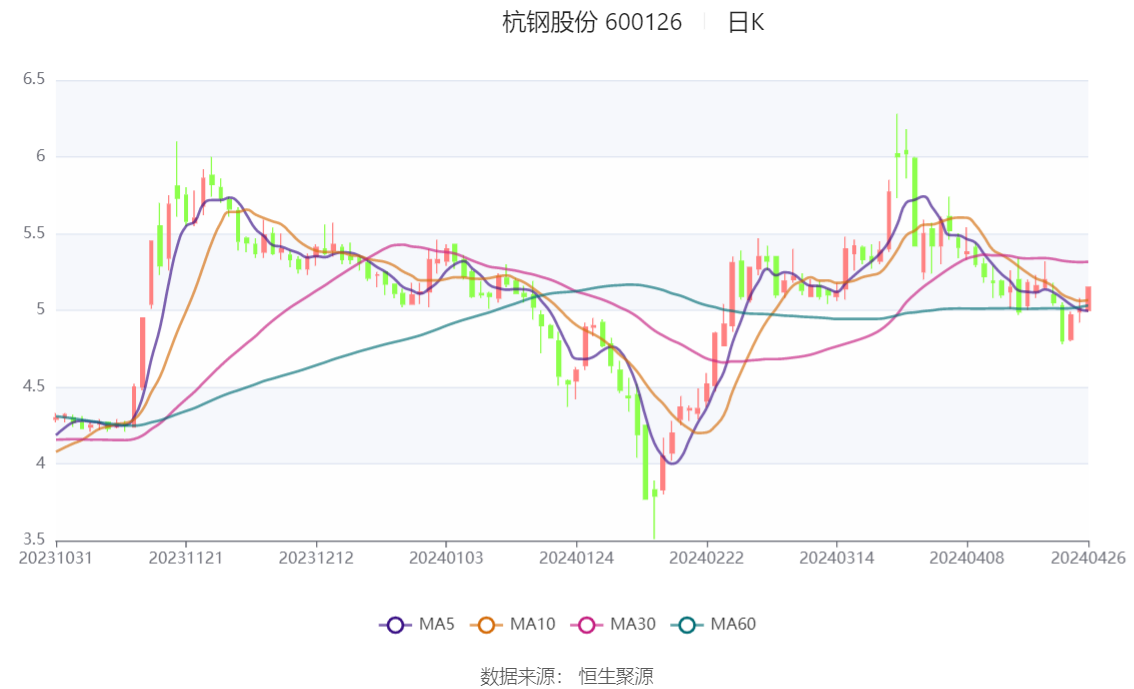Click the tallest green candlestick near 6.3
The image size is (1134, 689).
coord(898,155)
